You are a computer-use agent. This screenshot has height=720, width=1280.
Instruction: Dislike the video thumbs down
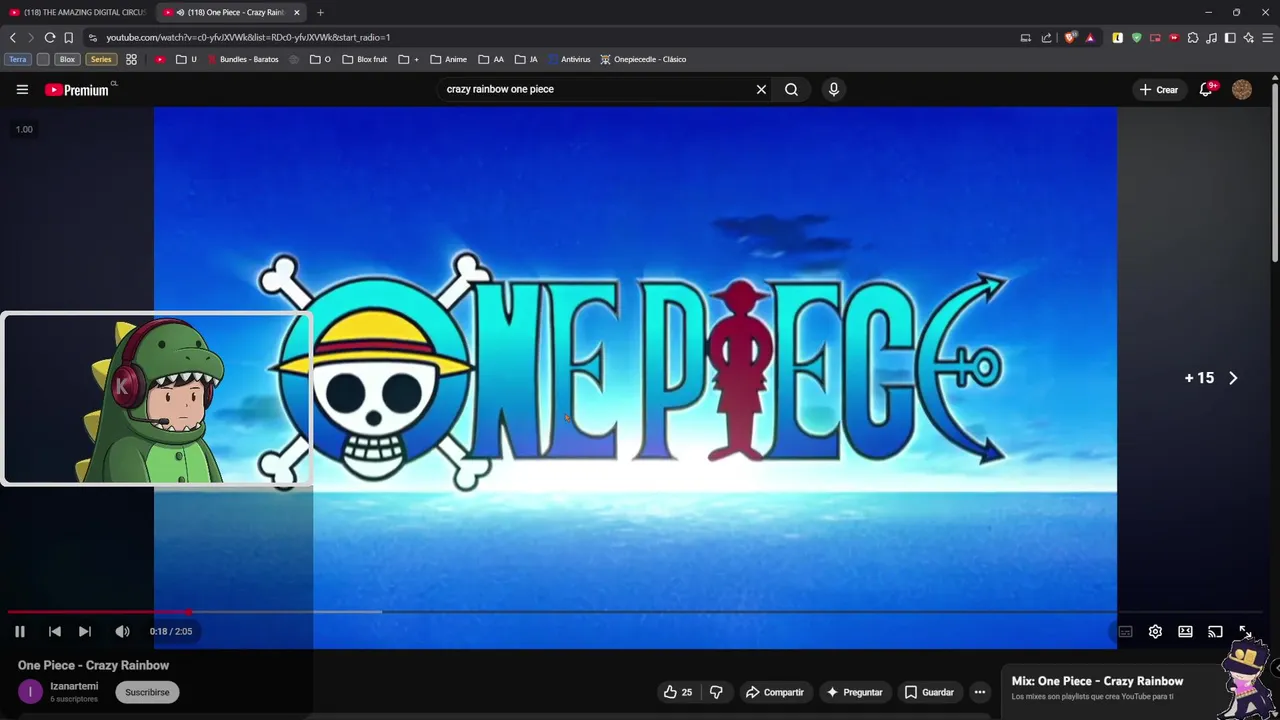pos(716,692)
